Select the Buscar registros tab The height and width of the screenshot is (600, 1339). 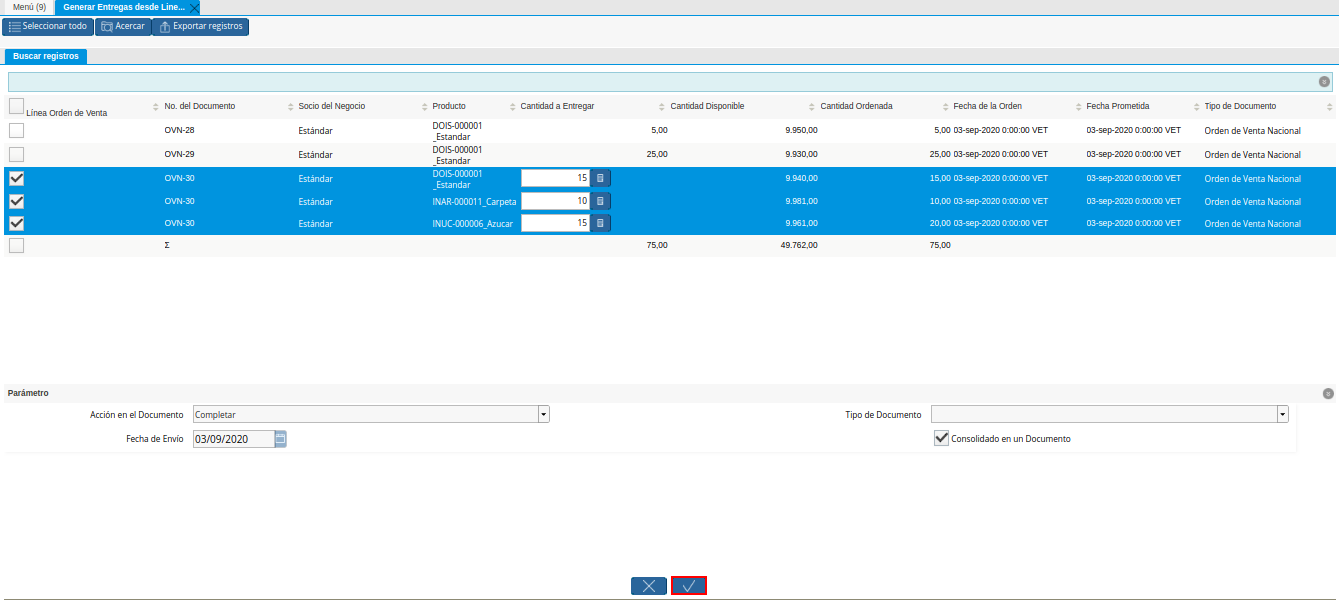click(46, 56)
